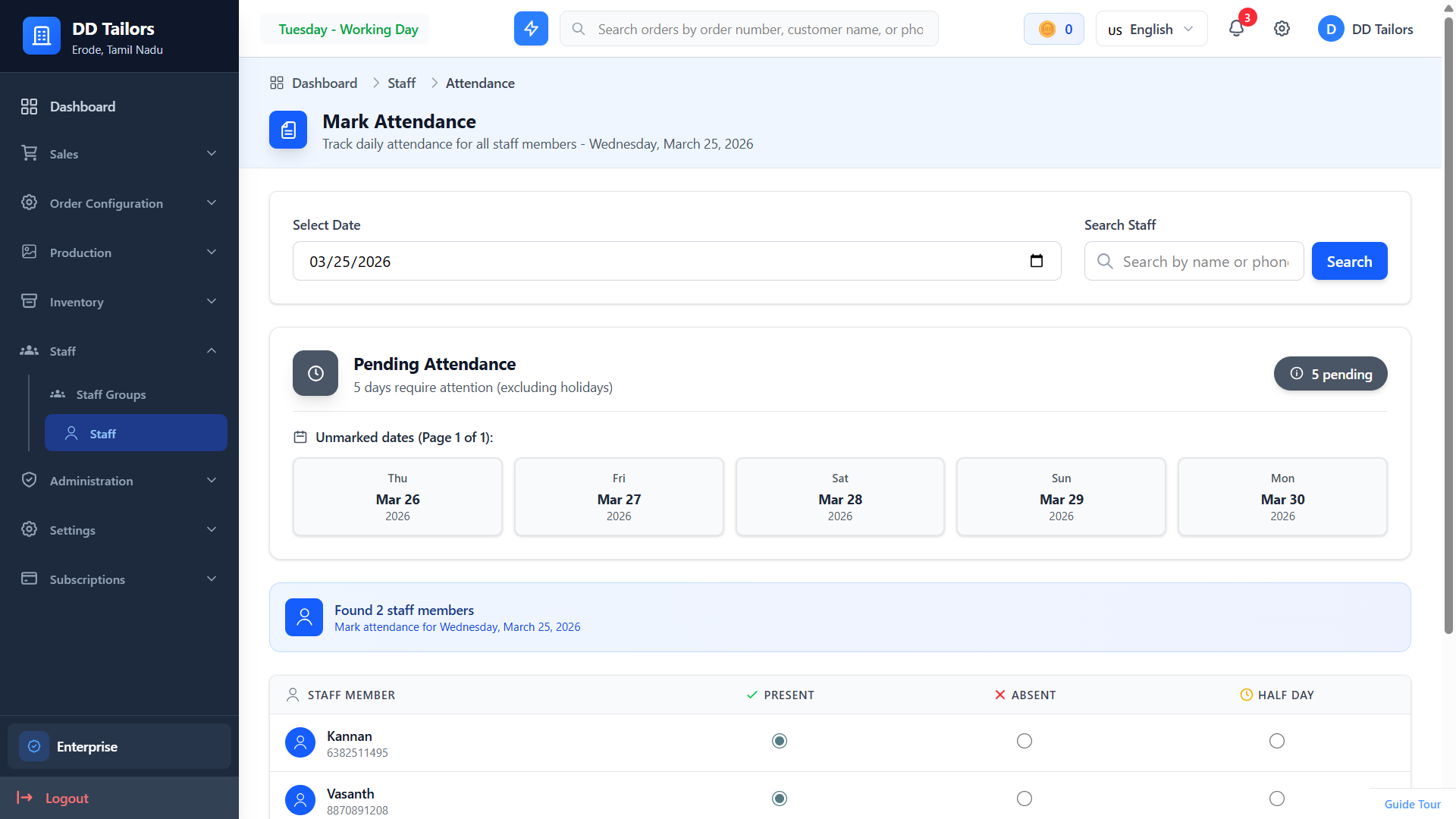The width and height of the screenshot is (1456, 819).
Task: Open the settings gear in header
Action: pyautogui.click(x=1282, y=29)
